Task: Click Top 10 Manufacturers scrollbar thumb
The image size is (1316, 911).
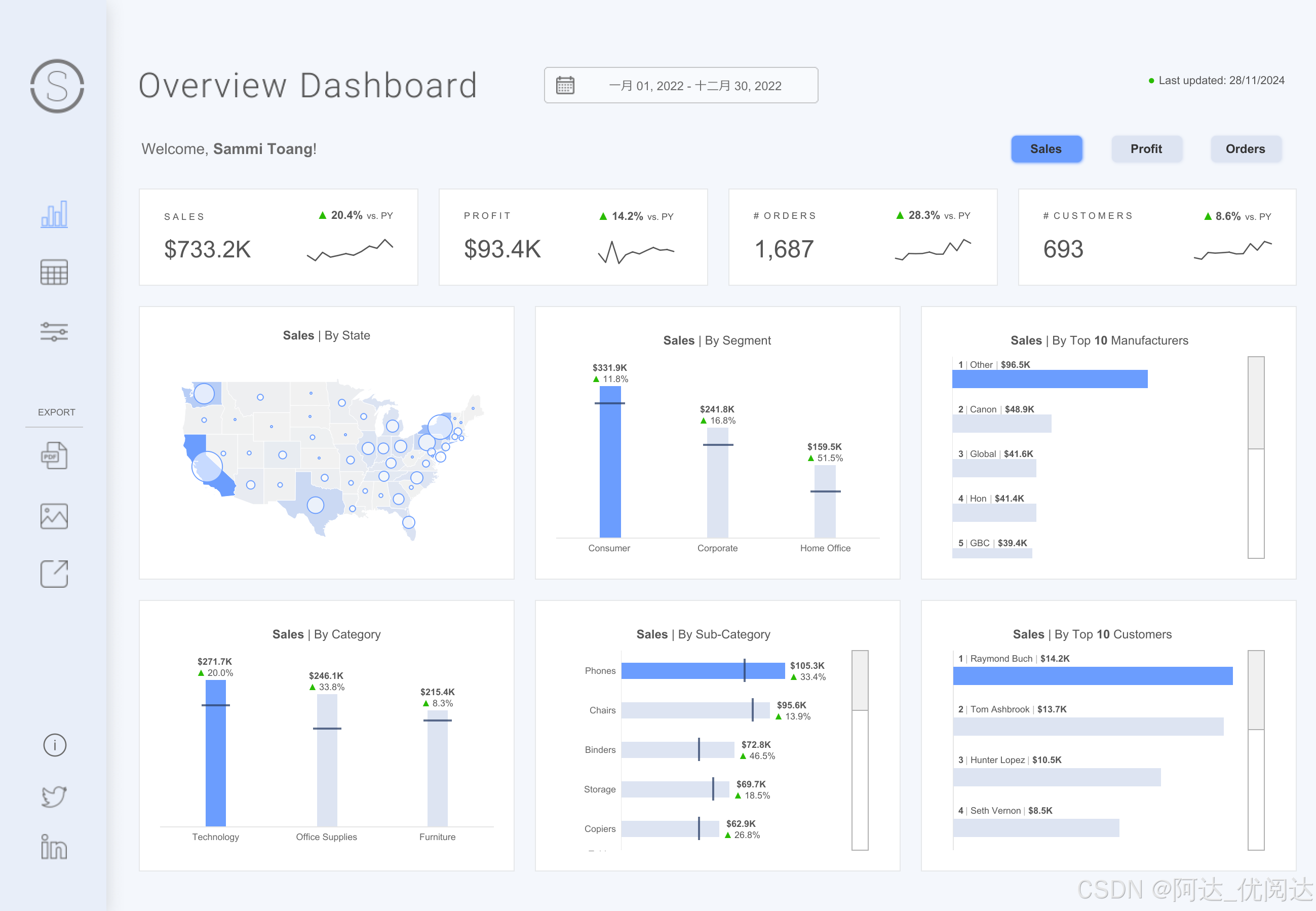Action: 1256,403
